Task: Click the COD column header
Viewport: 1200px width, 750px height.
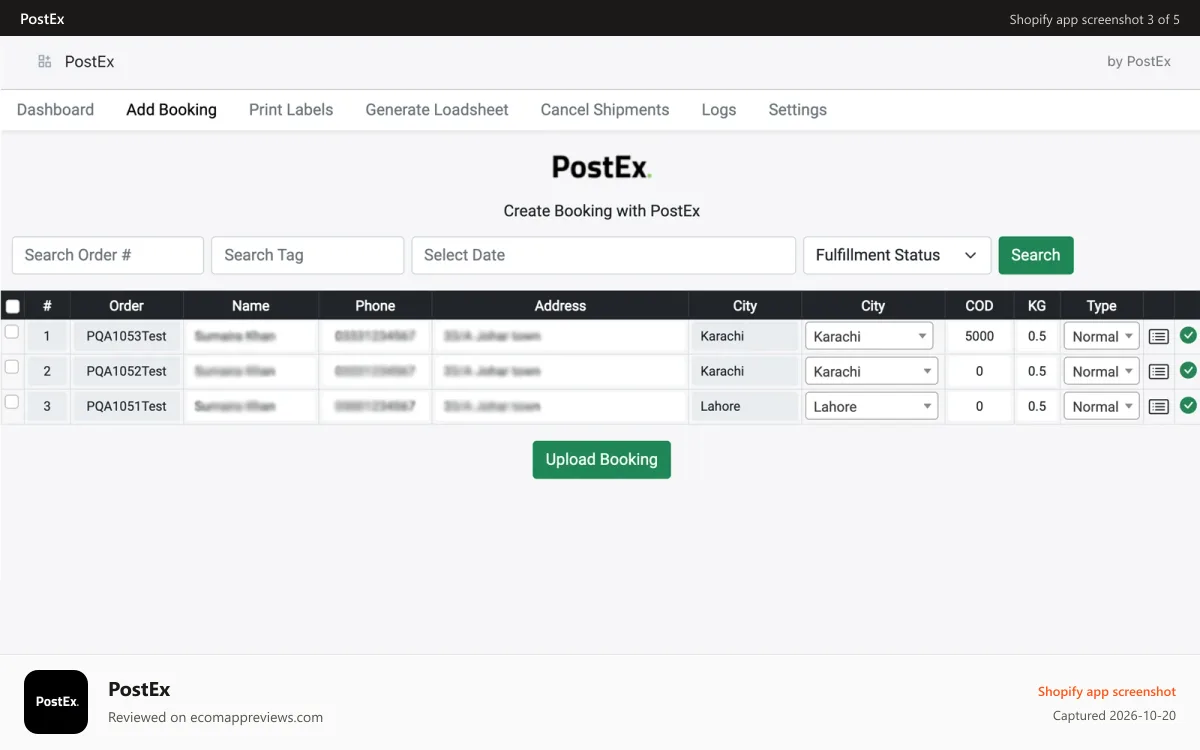Action: (x=979, y=306)
